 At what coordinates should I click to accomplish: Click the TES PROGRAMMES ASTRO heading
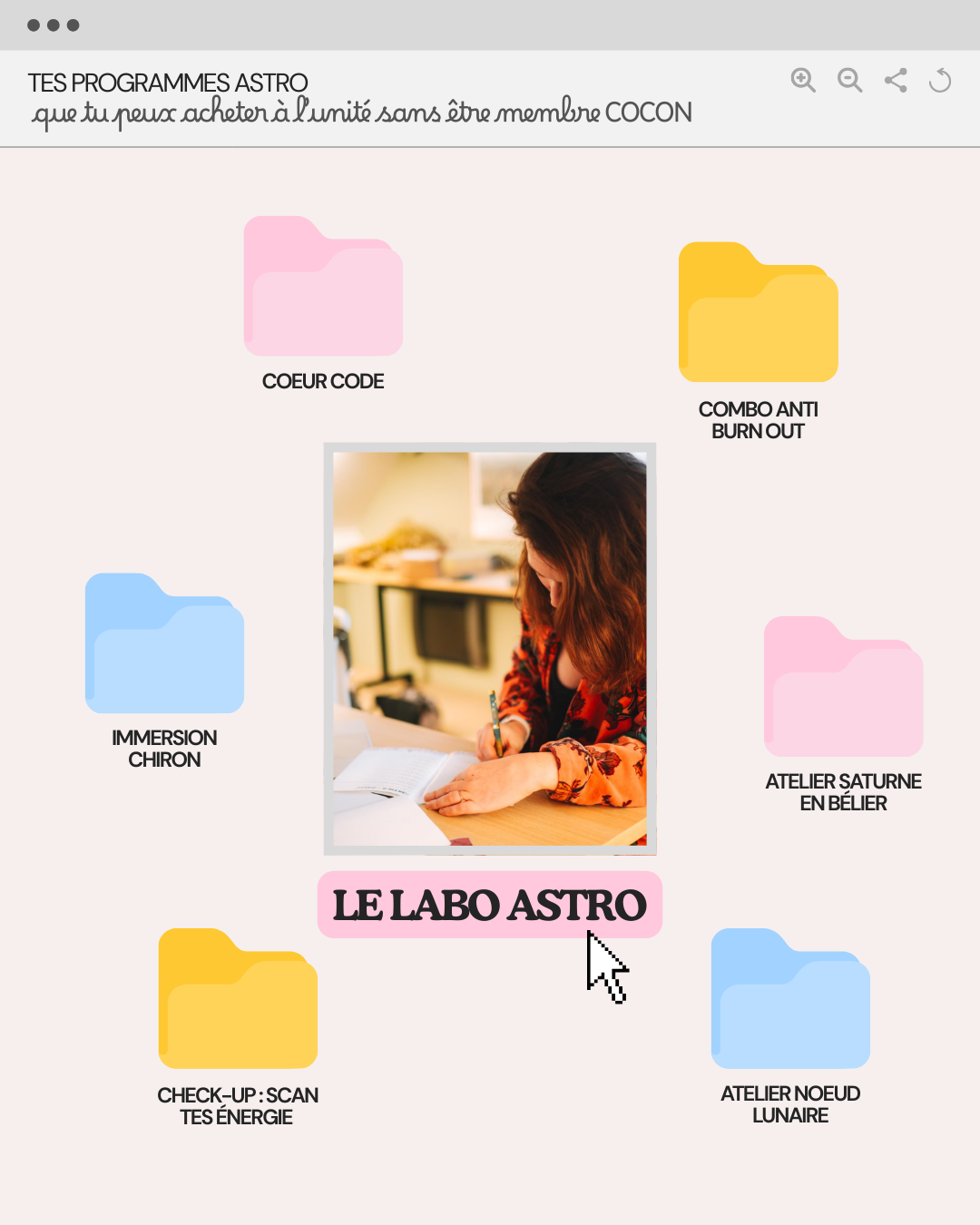(x=168, y=83)
